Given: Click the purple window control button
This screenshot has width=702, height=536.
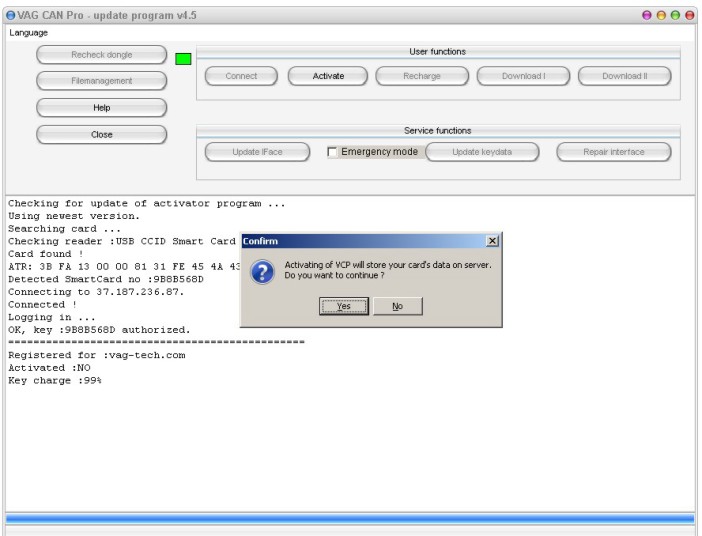Looking at the screenshot, I should click(646, 15).
